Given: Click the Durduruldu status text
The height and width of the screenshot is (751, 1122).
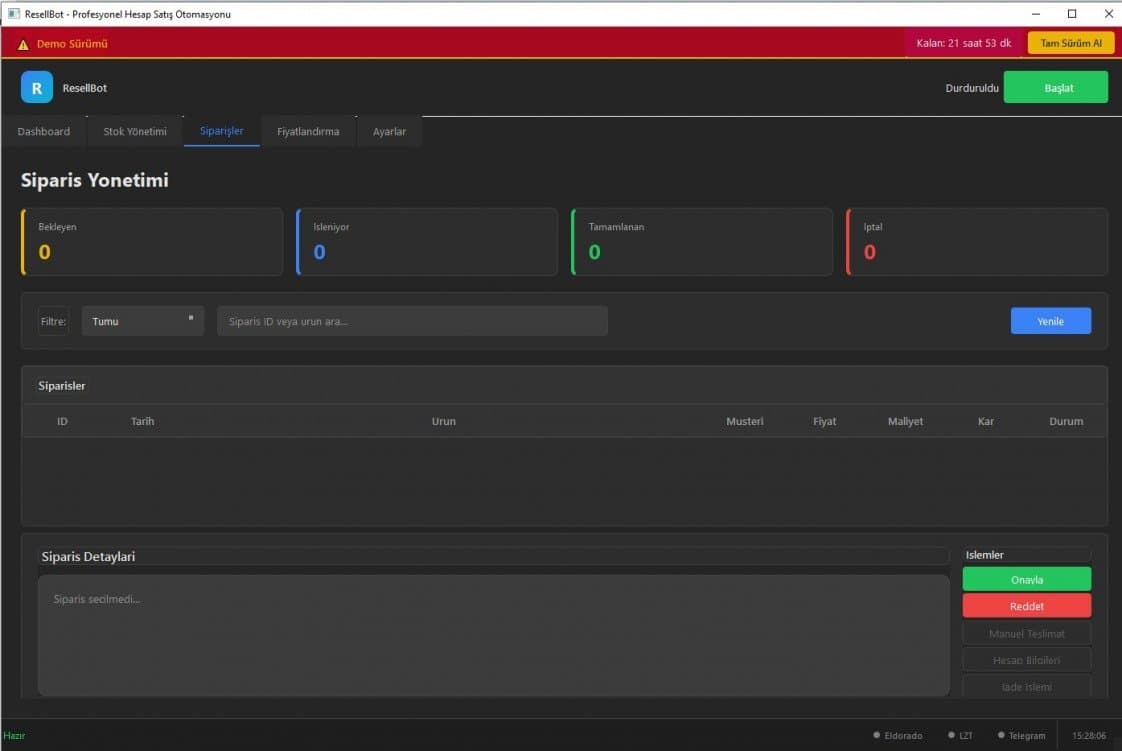Looking at the screenshot, I should click(x=972, y=88).
